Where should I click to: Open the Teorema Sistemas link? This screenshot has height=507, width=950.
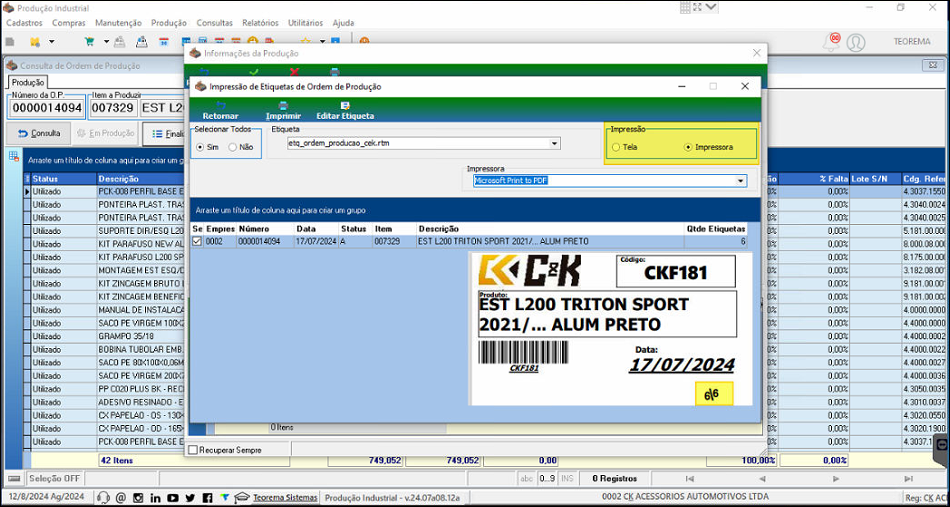pyautogui.click(x=285, y=497)
